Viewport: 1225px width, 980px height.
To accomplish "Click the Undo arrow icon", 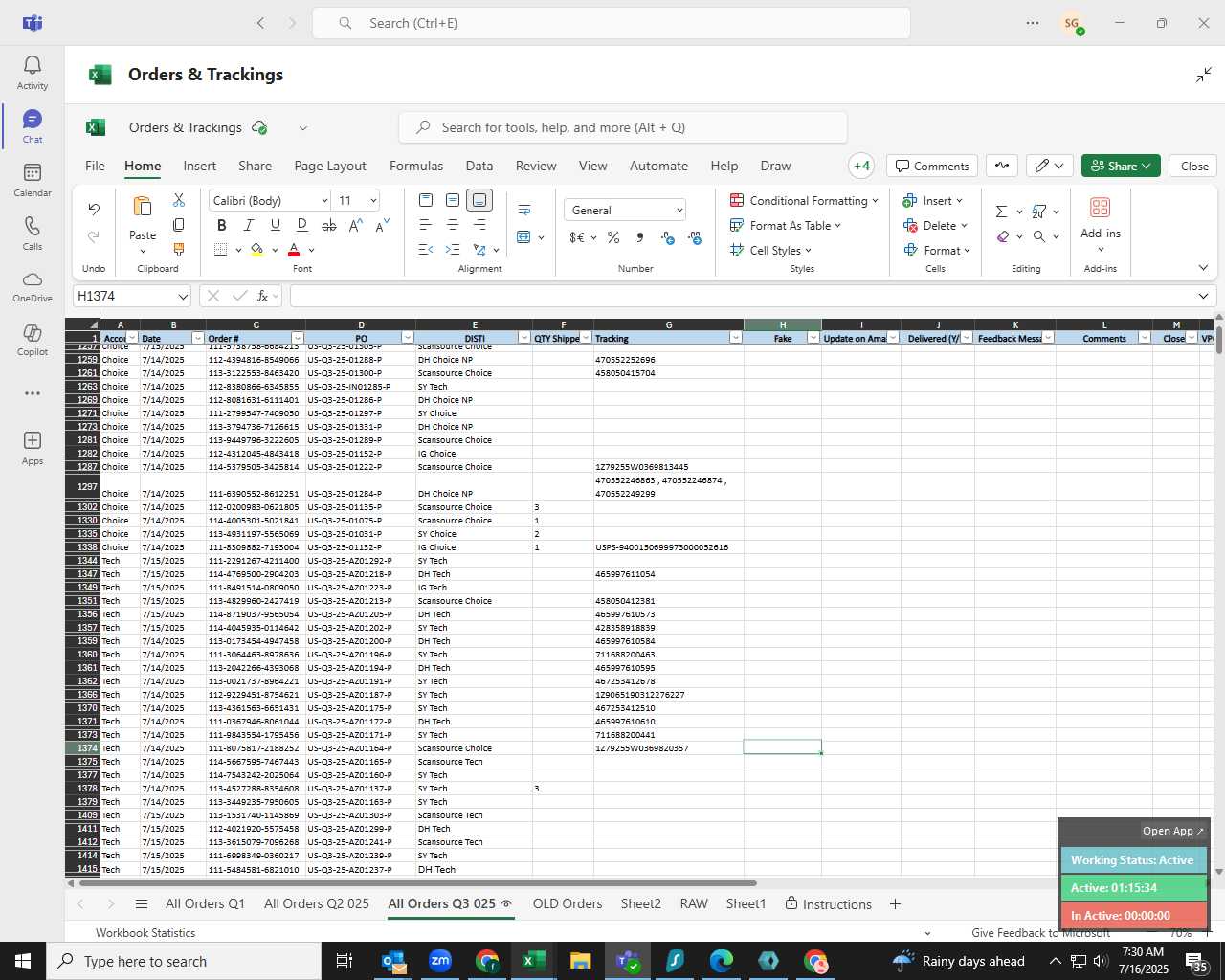I will tap(94, 209).
